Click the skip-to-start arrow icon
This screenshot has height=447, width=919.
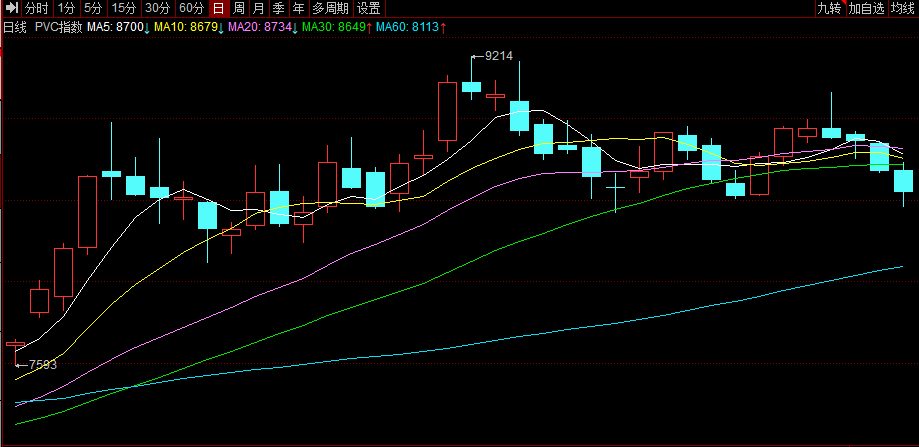point(12,8)
